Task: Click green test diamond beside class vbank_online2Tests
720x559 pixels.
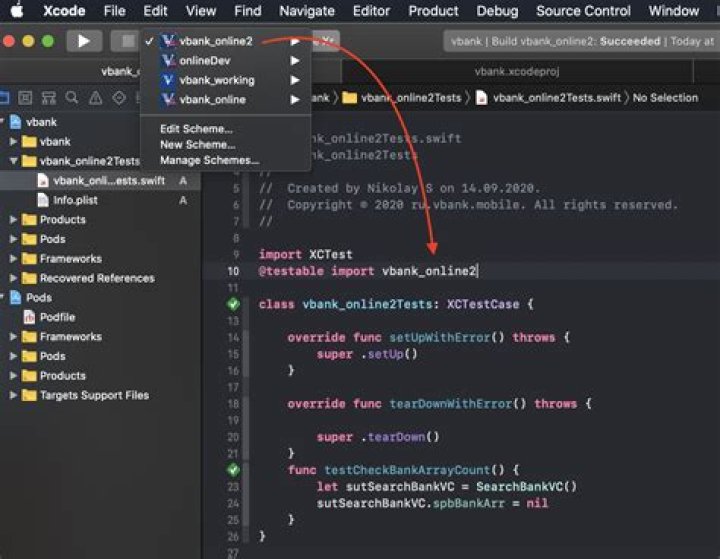Action: click(x=233, y=304)
